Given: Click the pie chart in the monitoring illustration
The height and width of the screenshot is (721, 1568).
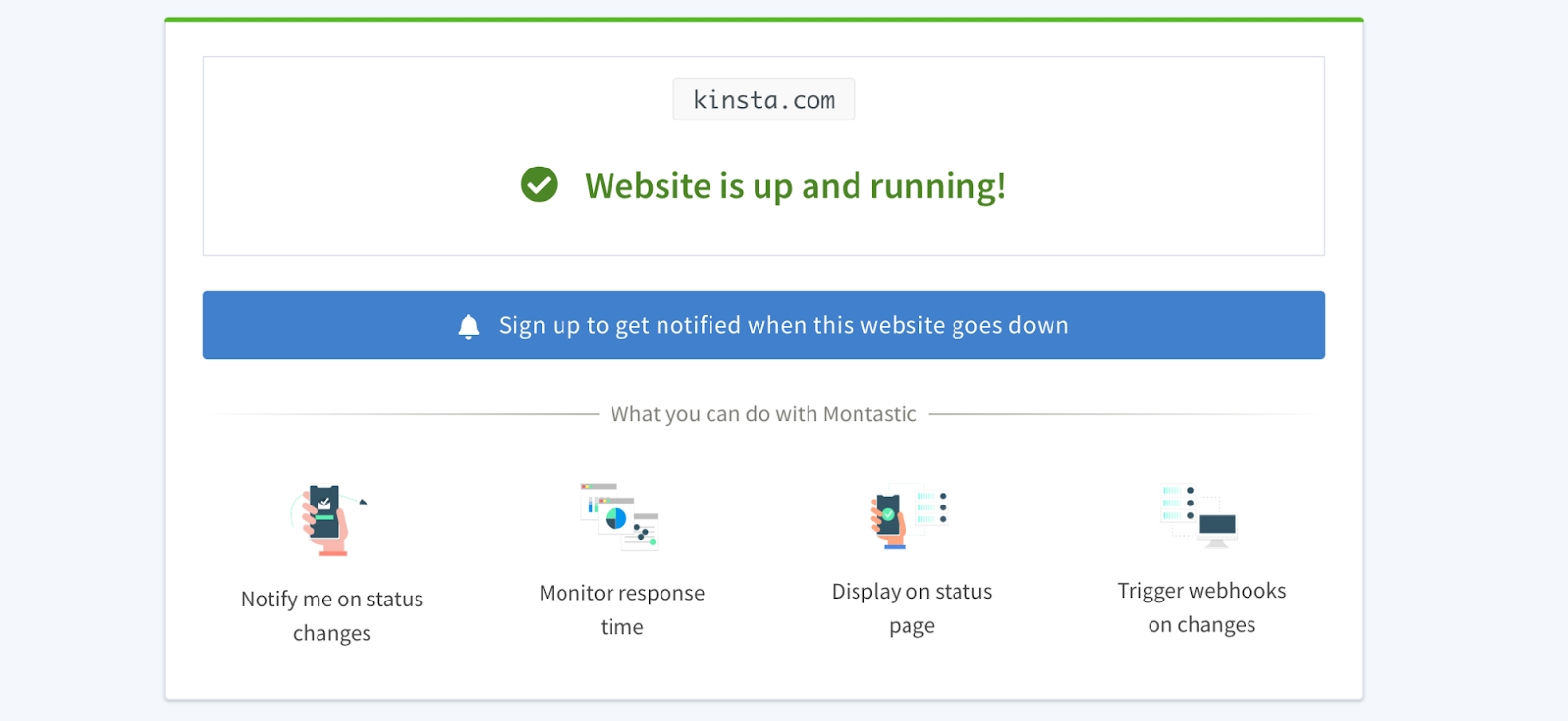Looking at the screenshot, I should pos(616,516).
